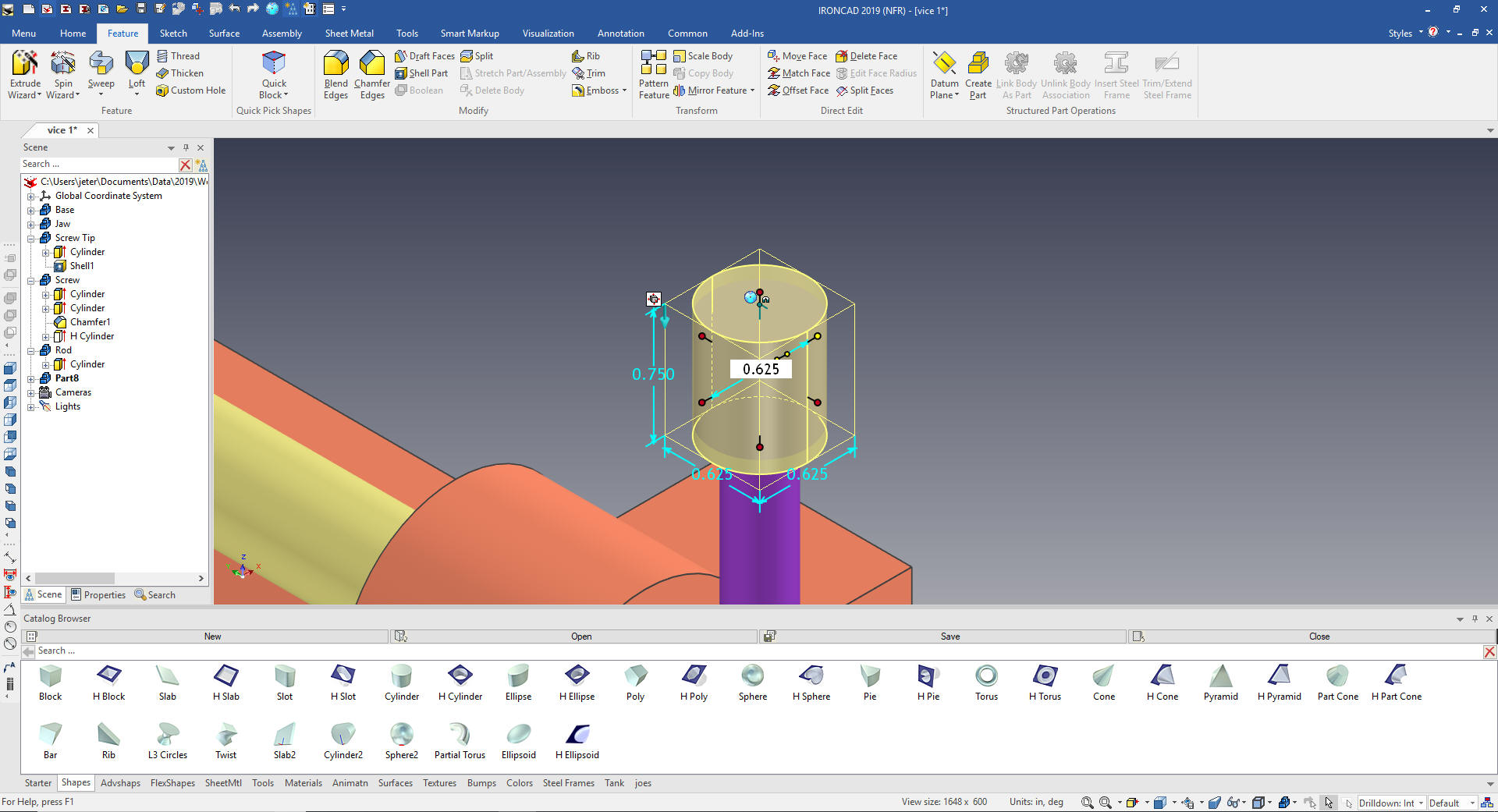This screenshot has width=1498, height=812.
Task: Switch to the Sketch ribbon tab
Action: [173, 34]
